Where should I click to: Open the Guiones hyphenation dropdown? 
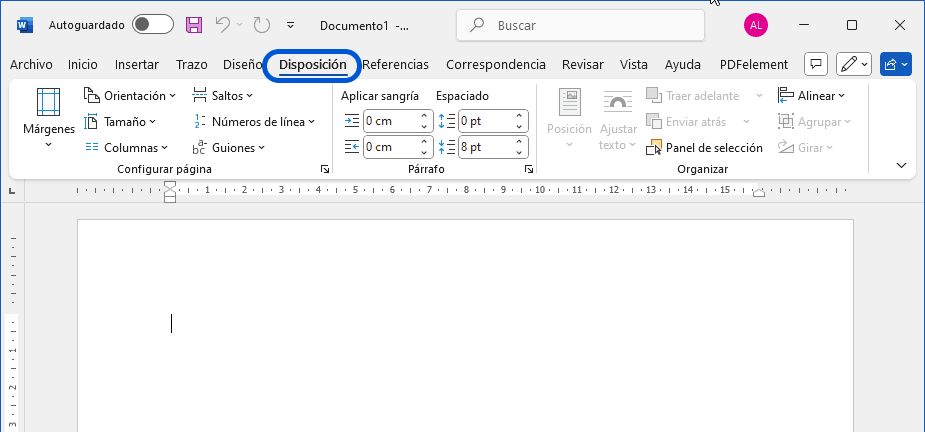(228, 148)
